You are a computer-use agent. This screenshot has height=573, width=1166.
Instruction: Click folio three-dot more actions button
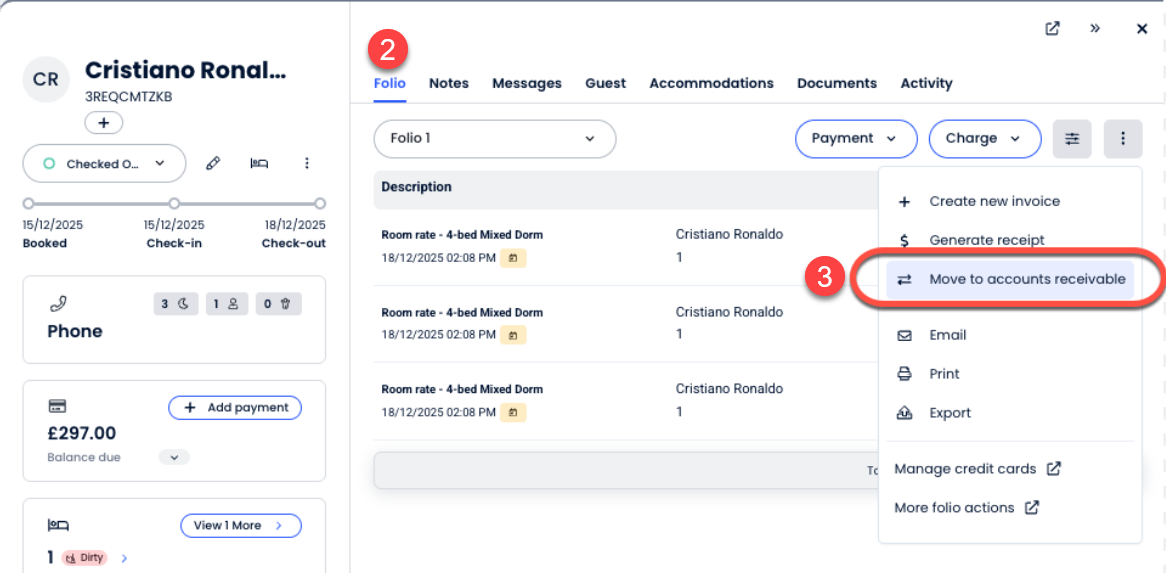tap(1123, 139)
